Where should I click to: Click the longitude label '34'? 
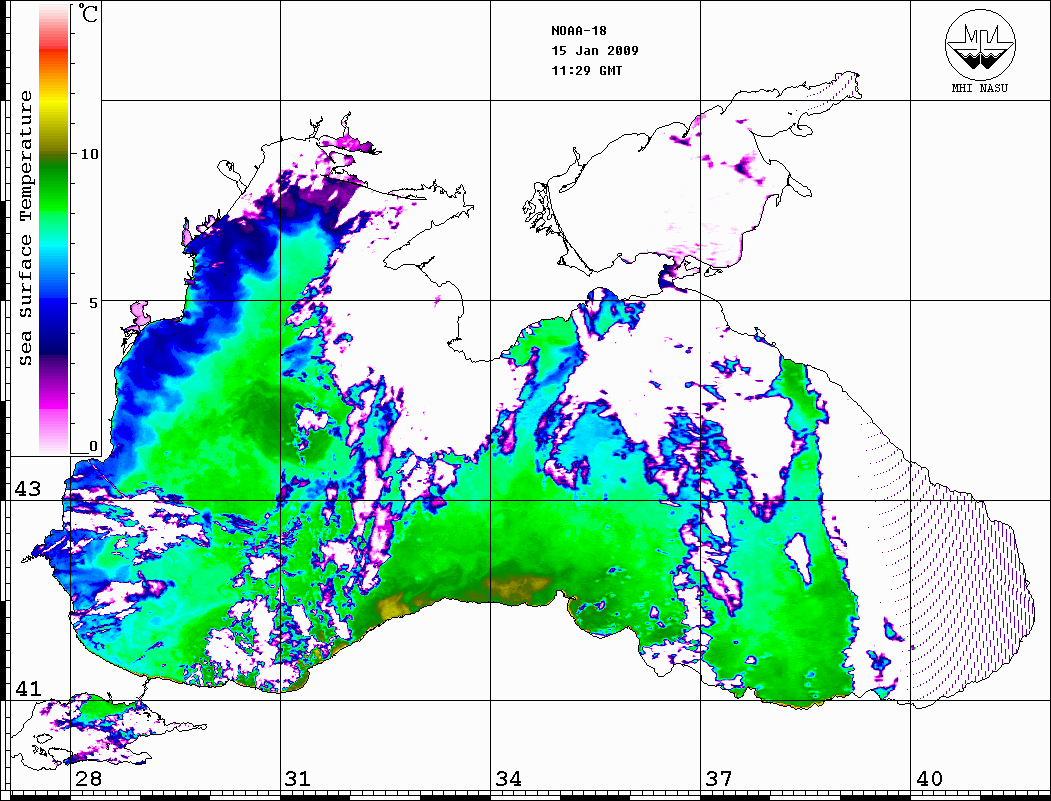pos(508,779)
